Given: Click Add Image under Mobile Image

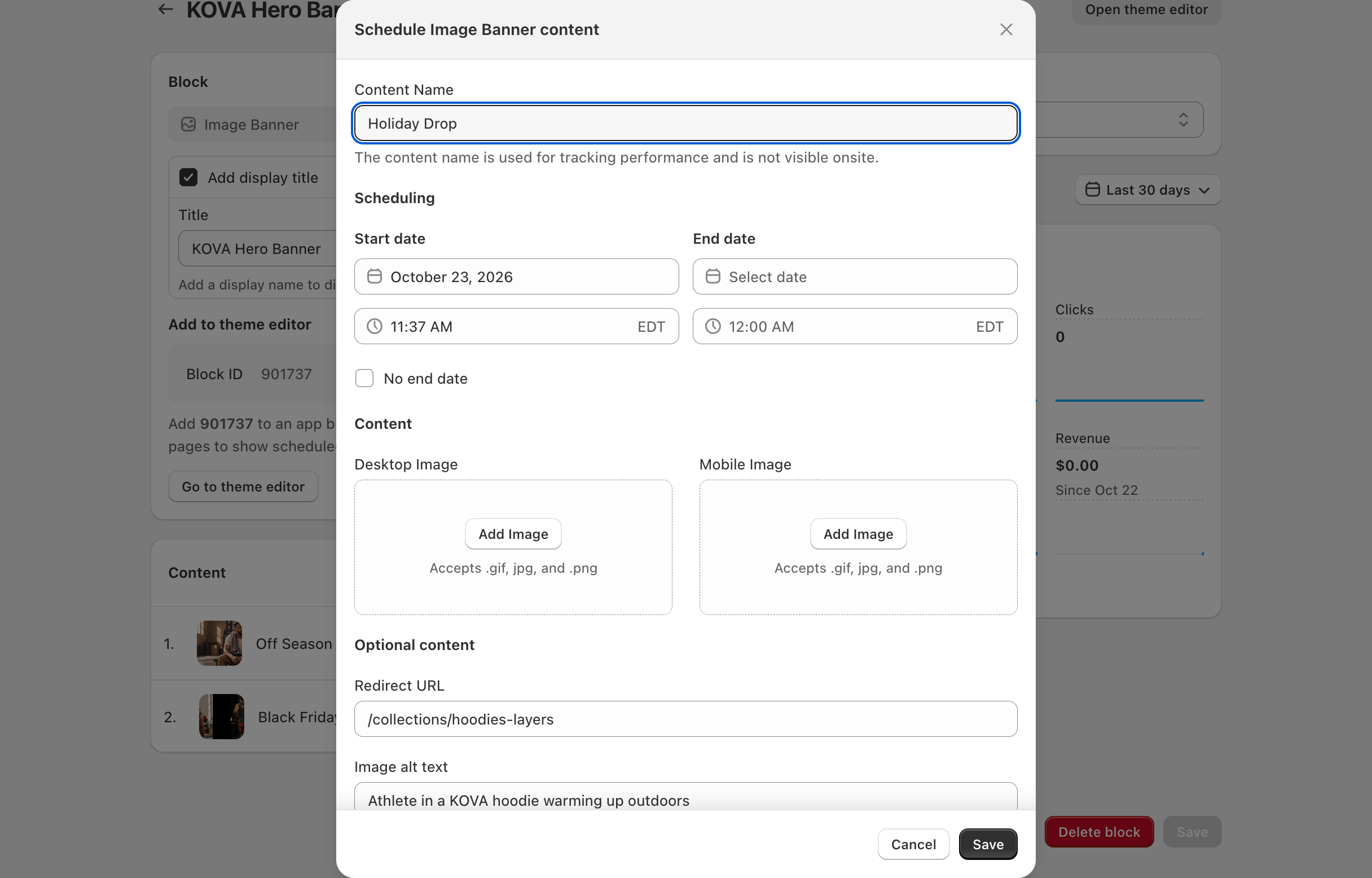Looking at the screenshot, I should point(858,534).
